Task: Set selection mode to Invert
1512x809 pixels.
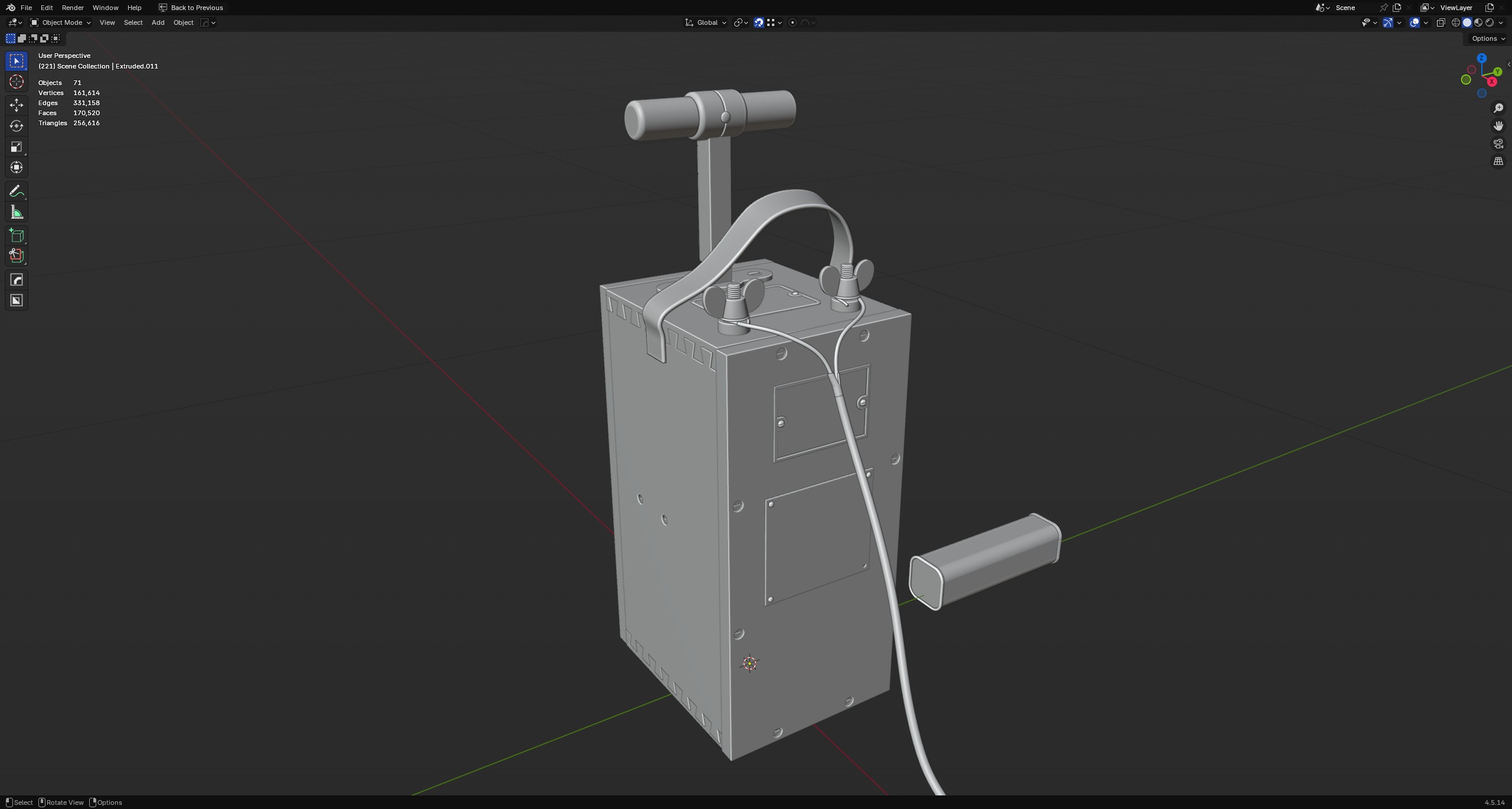Action: pos(44,38)
